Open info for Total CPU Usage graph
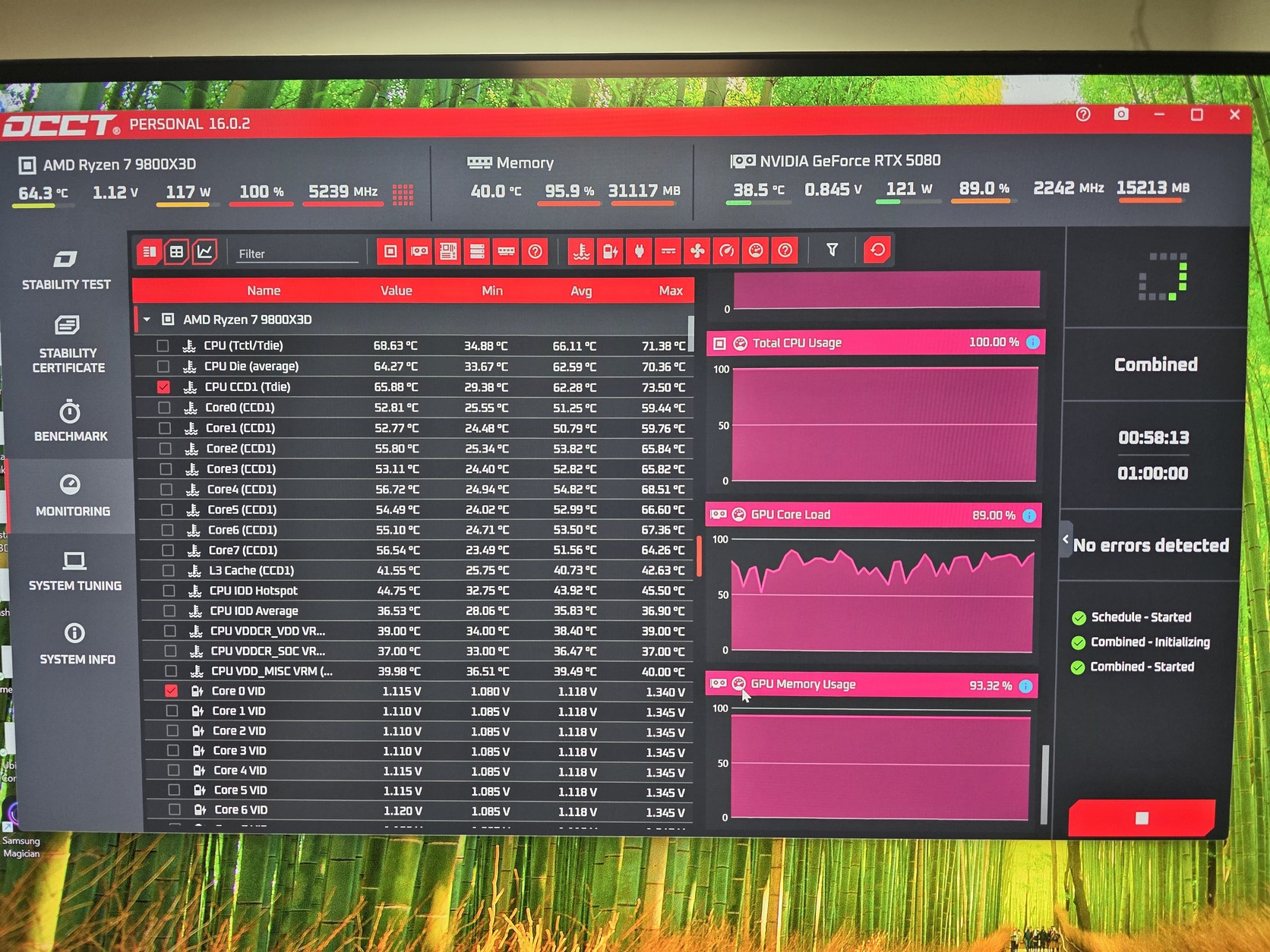Screen dimensions: 1270x952 click(x=1033, y=342)
